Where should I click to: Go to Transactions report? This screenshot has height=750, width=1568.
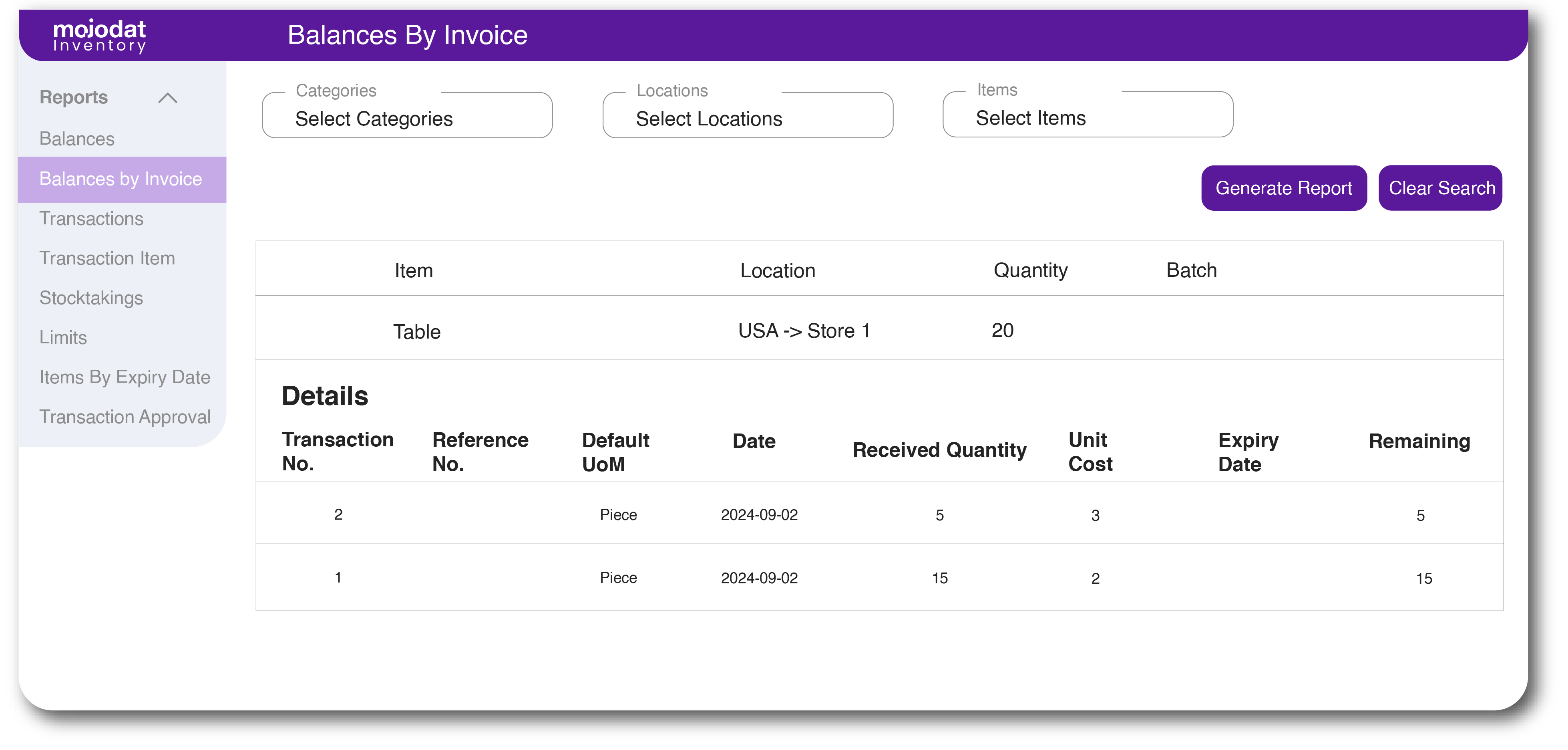coord(91,219)
